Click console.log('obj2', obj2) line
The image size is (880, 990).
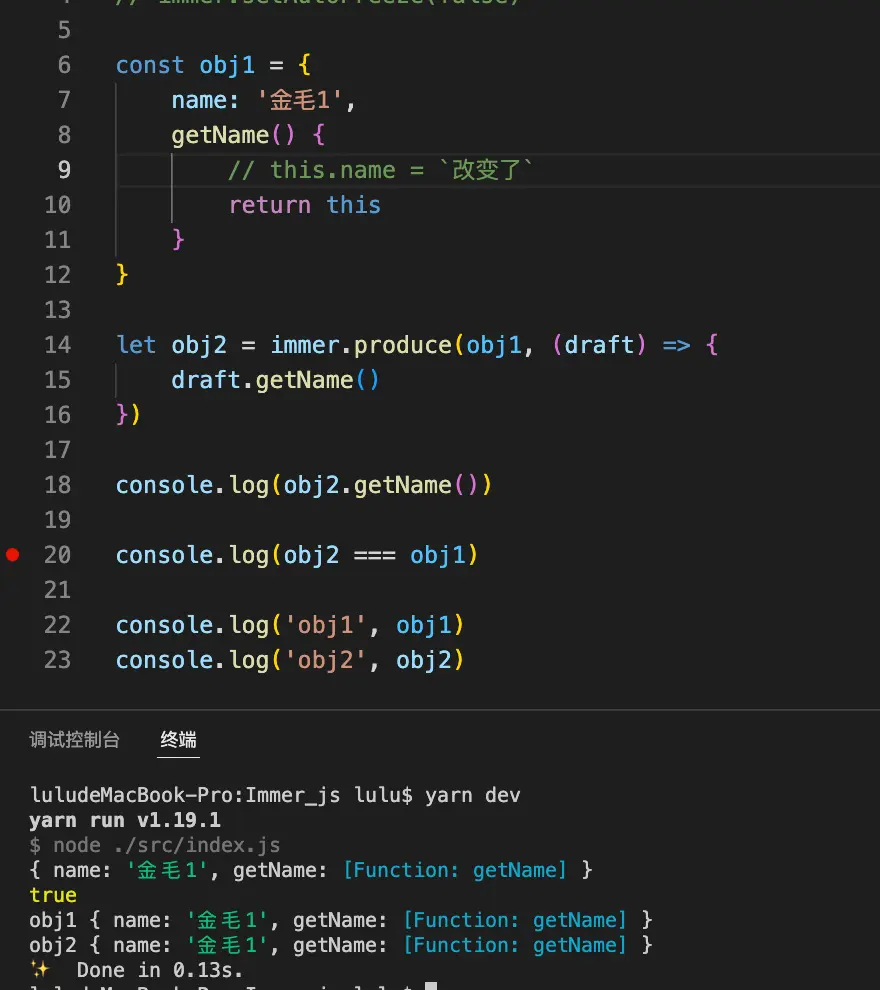(x=290, y=660)
